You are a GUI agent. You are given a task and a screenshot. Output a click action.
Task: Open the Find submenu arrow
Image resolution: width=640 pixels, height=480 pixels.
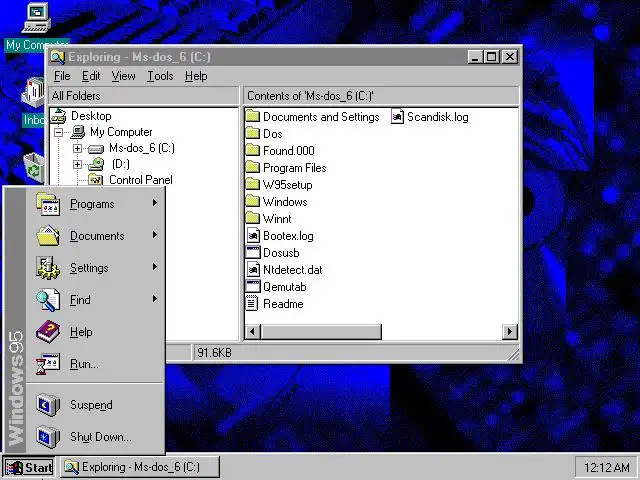pyautogui.click(x=155, y=298)
